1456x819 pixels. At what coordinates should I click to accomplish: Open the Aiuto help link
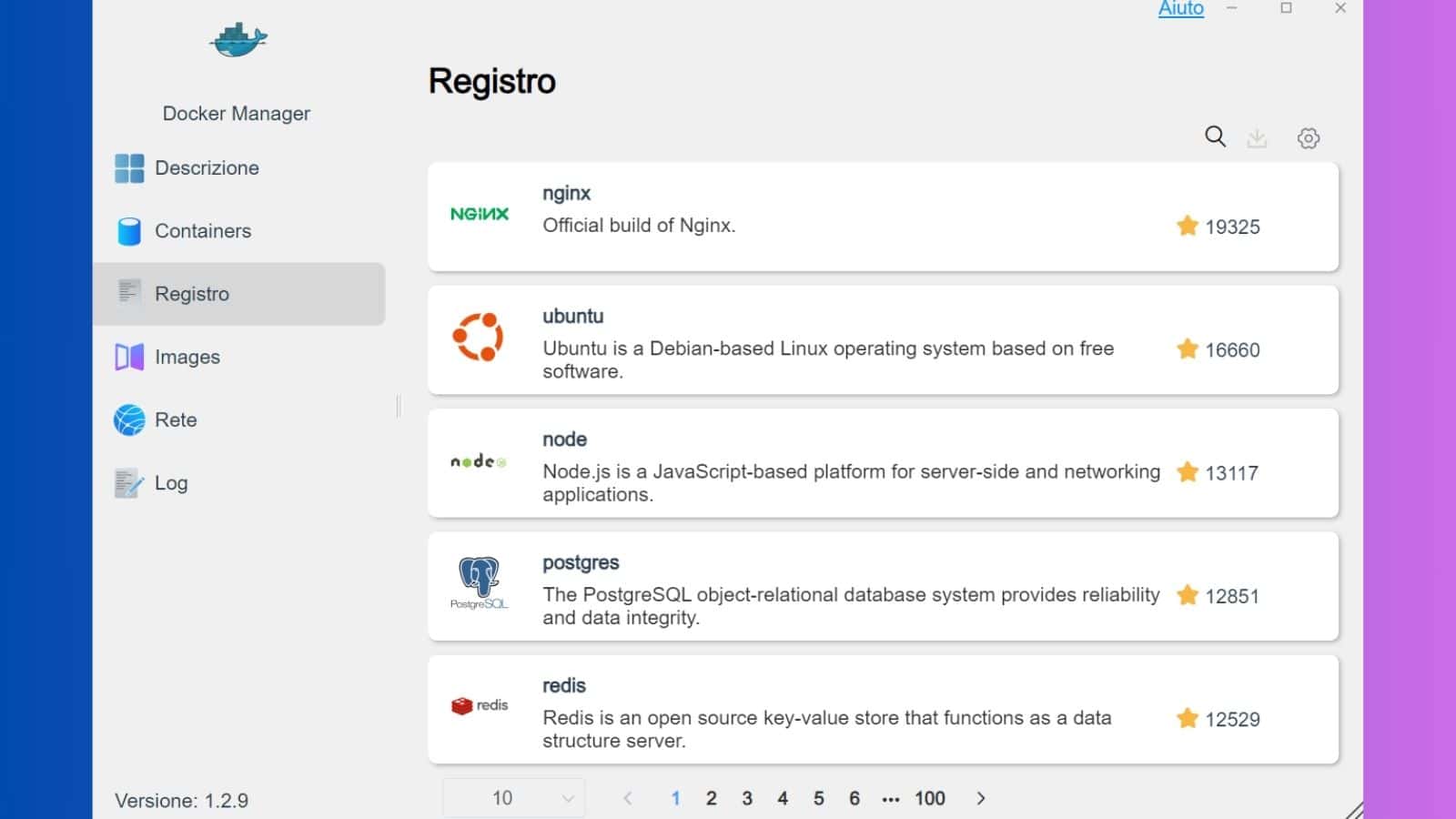1181,9
